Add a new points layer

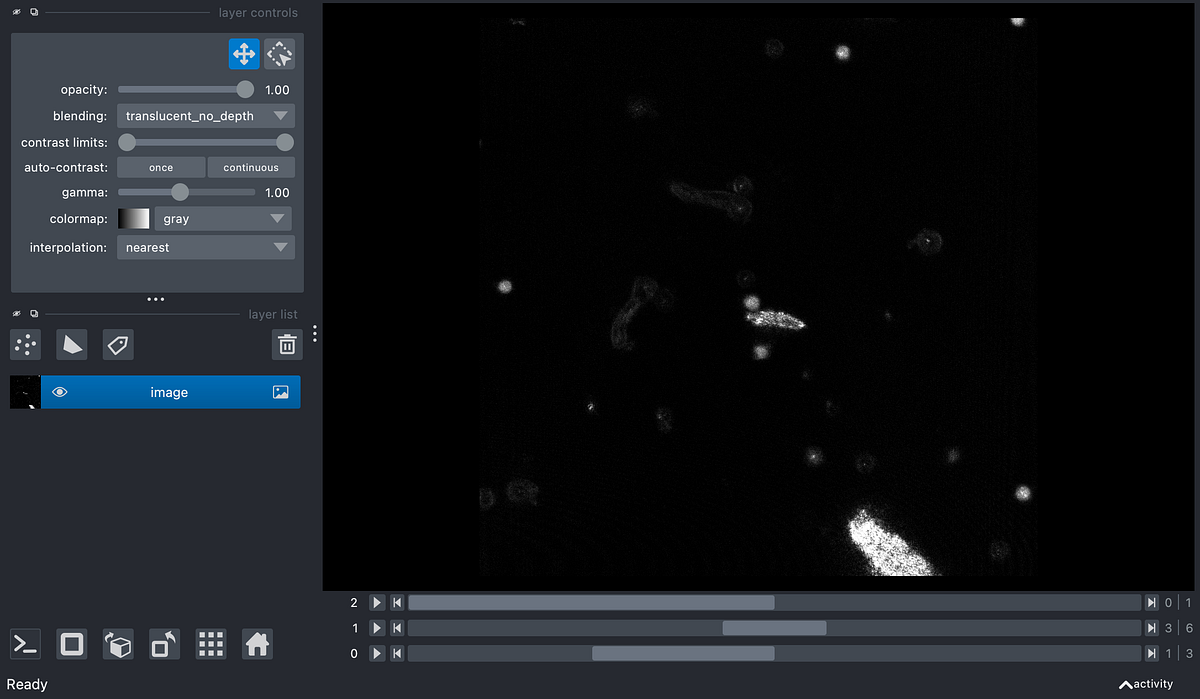(24, 344)
